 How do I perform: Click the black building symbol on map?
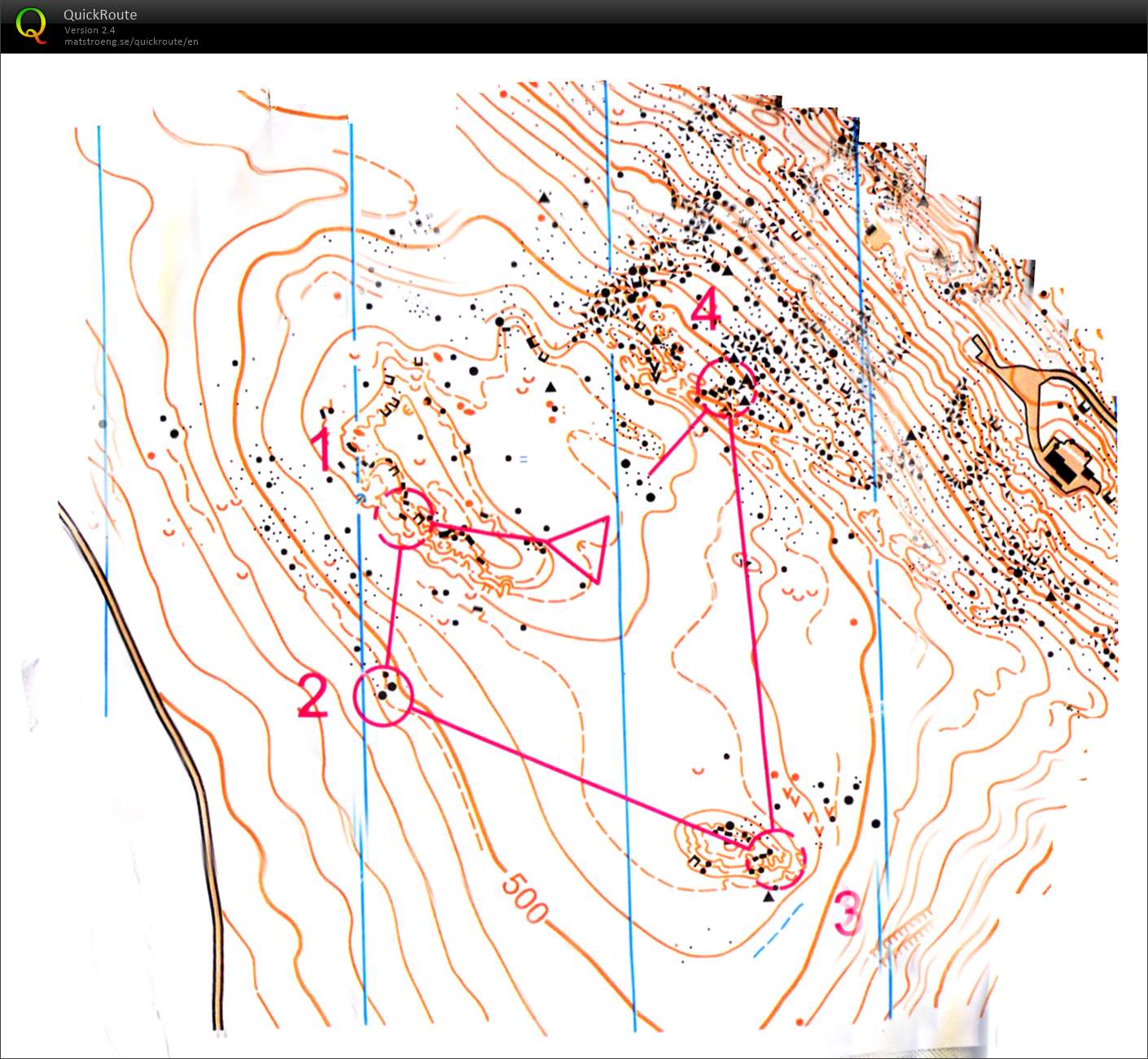click(1068, 464)
